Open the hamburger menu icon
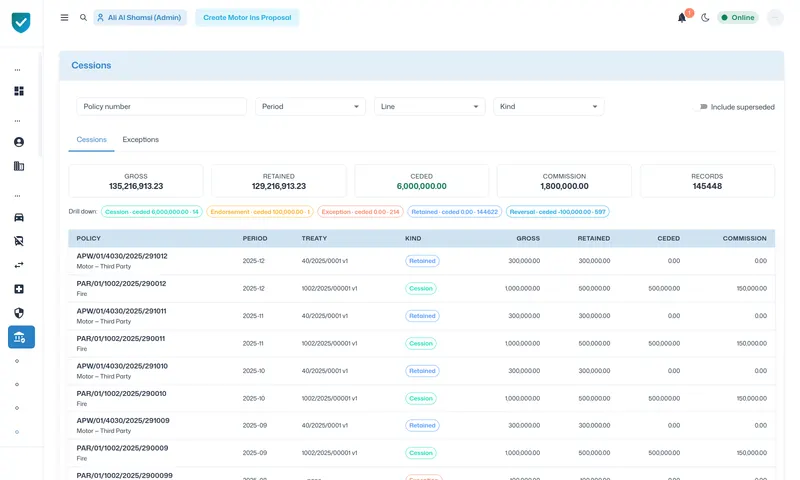This screenshot has height=480, width=800. [x=64, y=17]
